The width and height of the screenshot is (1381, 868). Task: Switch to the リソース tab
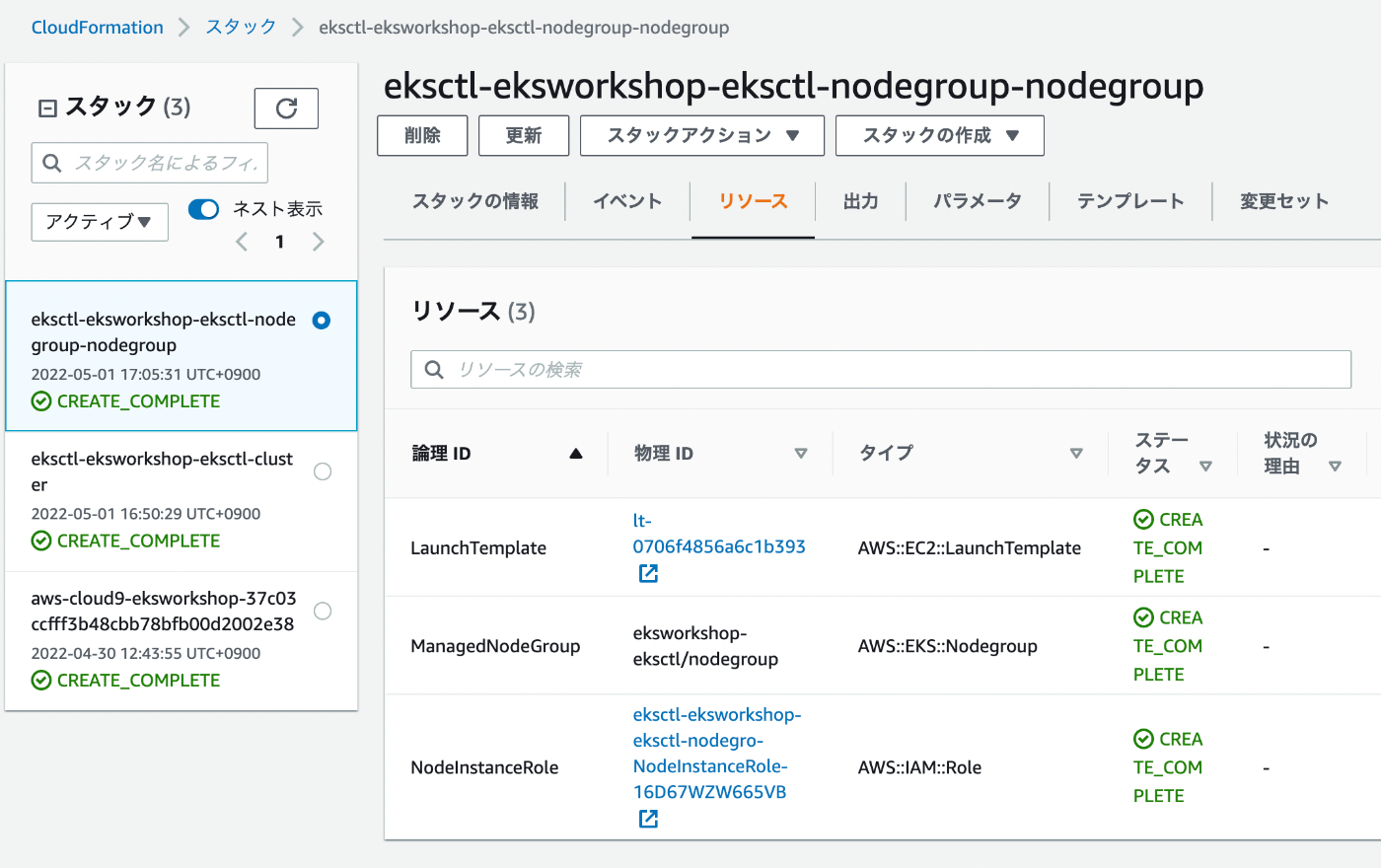(754, 201)
